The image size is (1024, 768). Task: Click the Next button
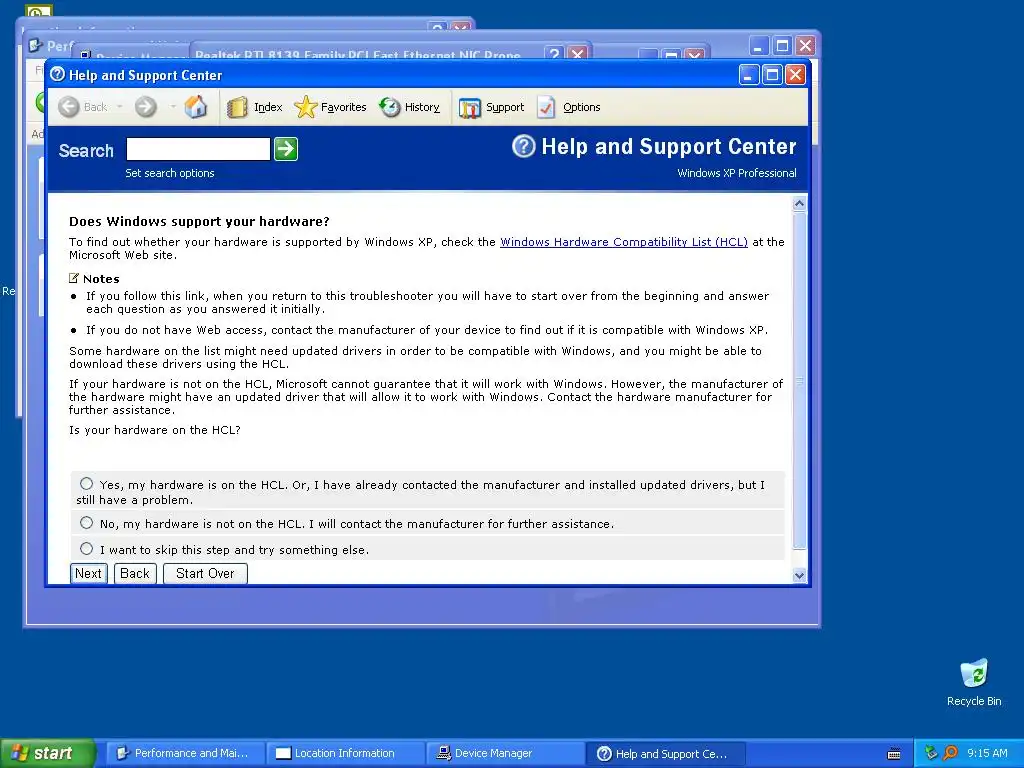click(88, 573)
